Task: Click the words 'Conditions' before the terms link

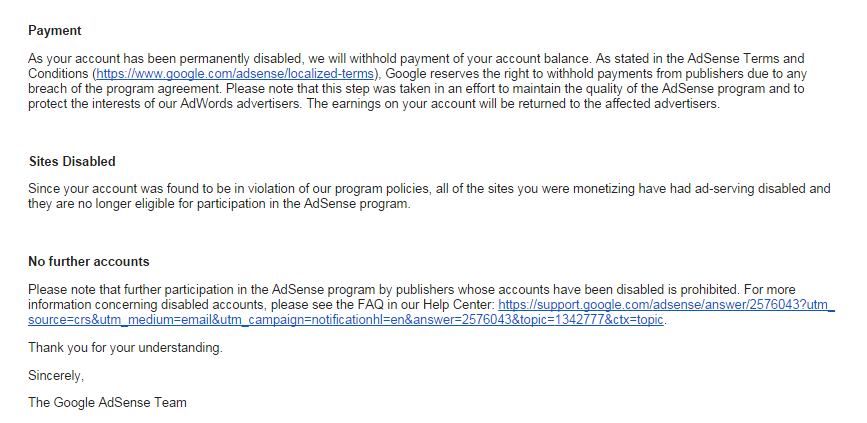Action: (x=59, y=74)
